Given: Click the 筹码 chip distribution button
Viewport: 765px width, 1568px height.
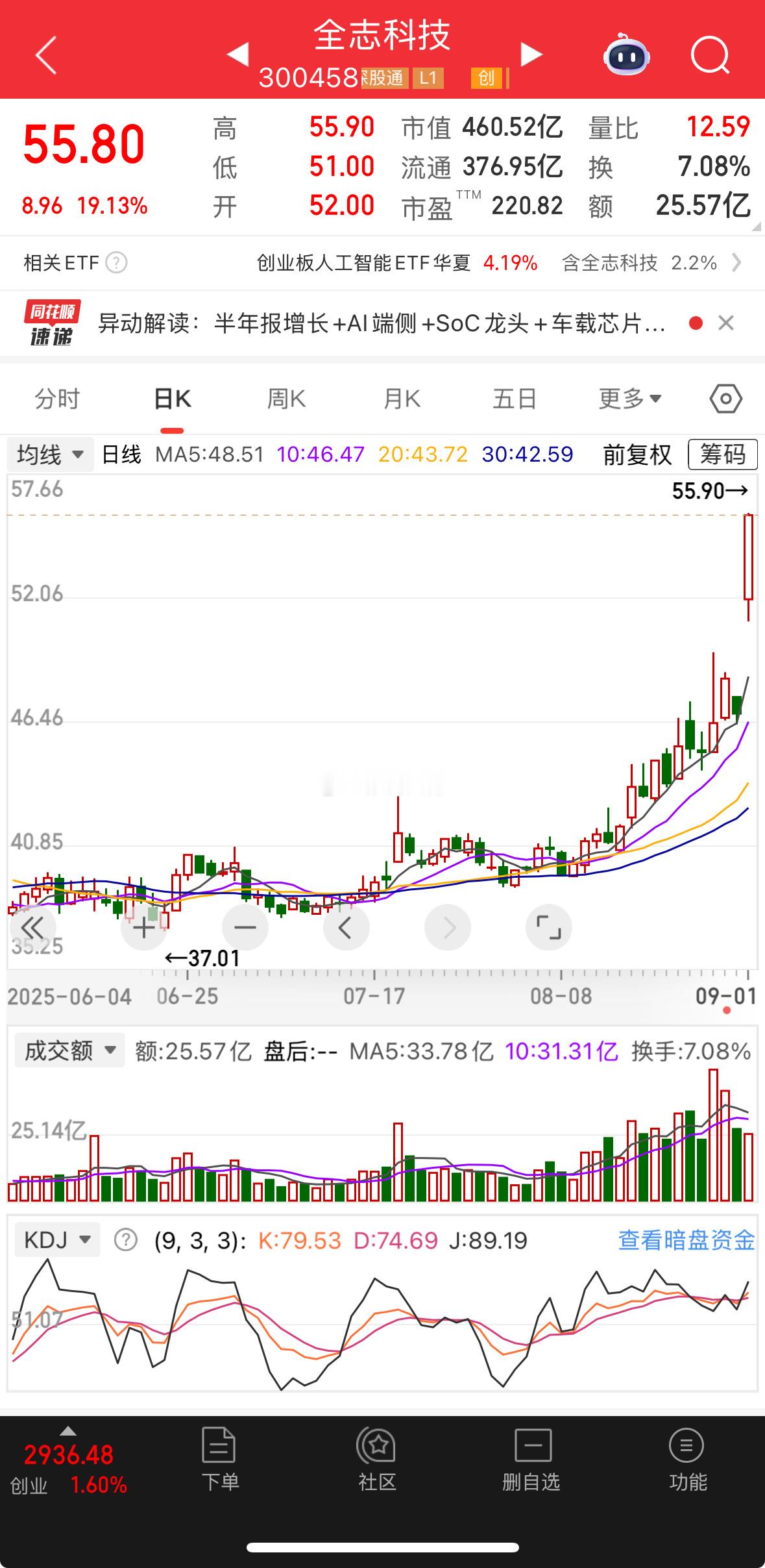Looking at the screenshot, I should click(x=722, y=454).
